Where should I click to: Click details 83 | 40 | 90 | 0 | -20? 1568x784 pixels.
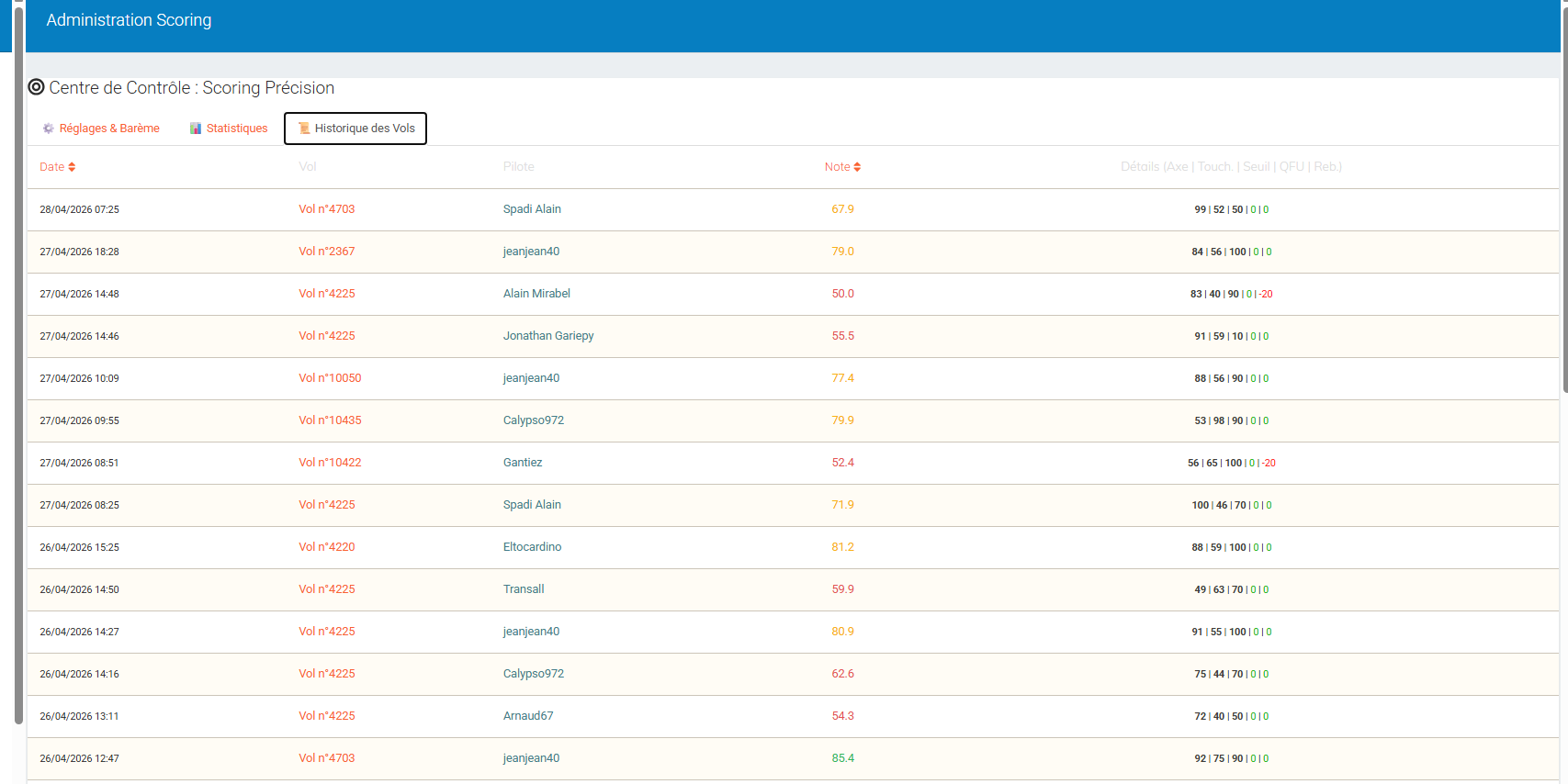(1231, 294)
